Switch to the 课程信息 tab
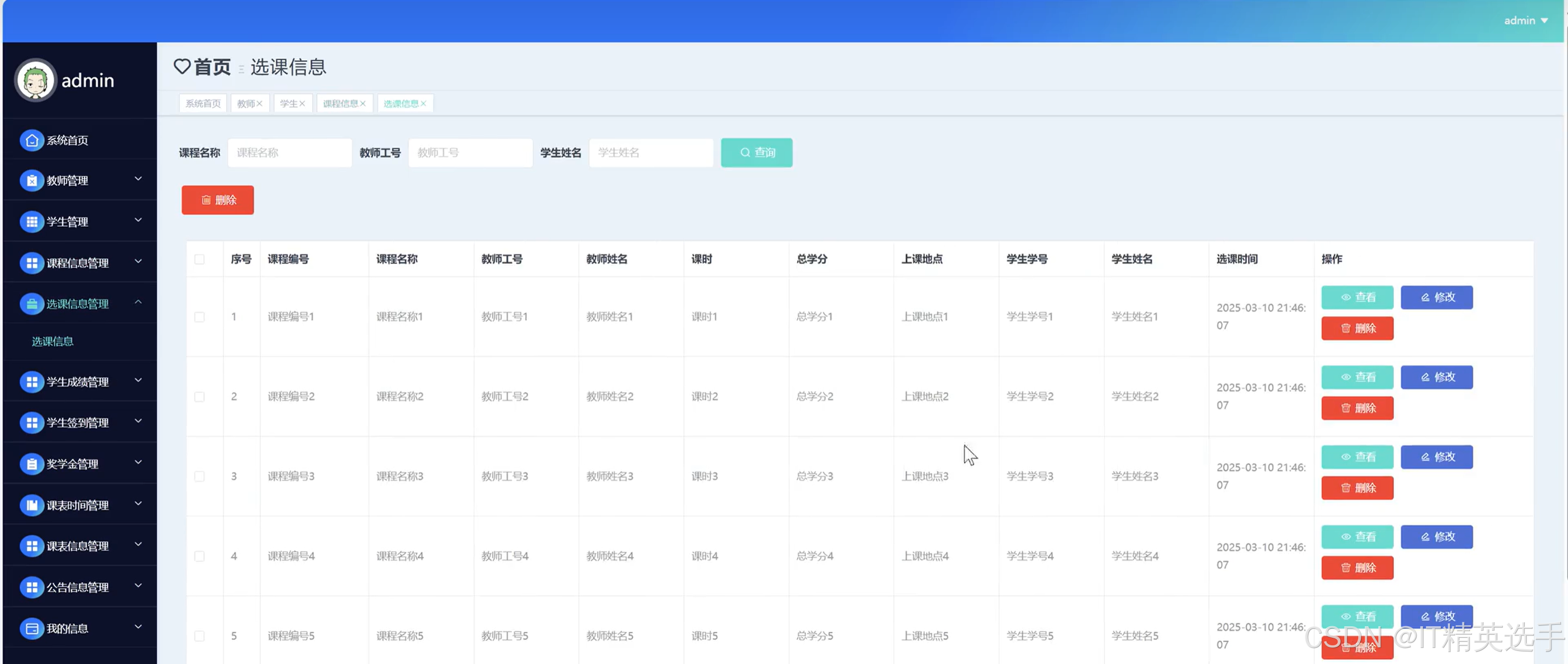1568x664 pixels. [340, 104]
